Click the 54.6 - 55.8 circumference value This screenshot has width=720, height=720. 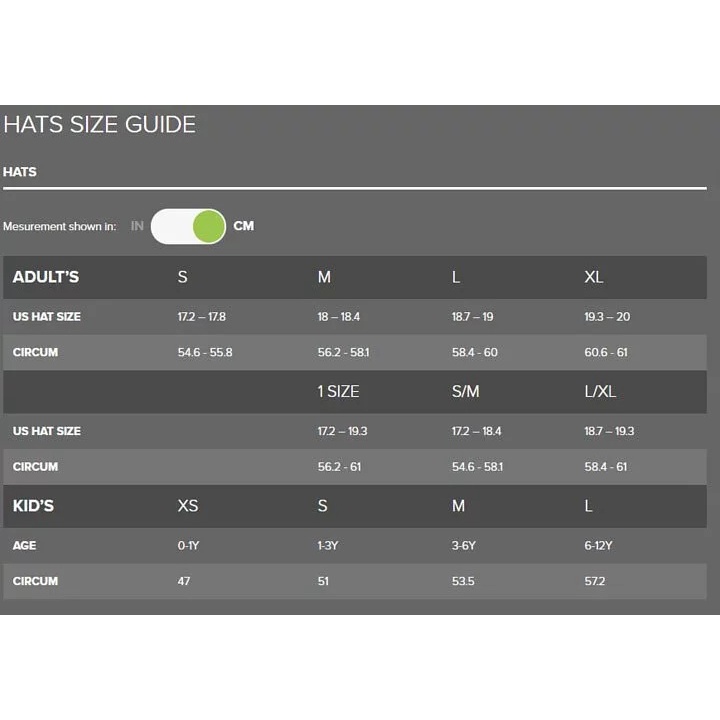click(205, 352)
